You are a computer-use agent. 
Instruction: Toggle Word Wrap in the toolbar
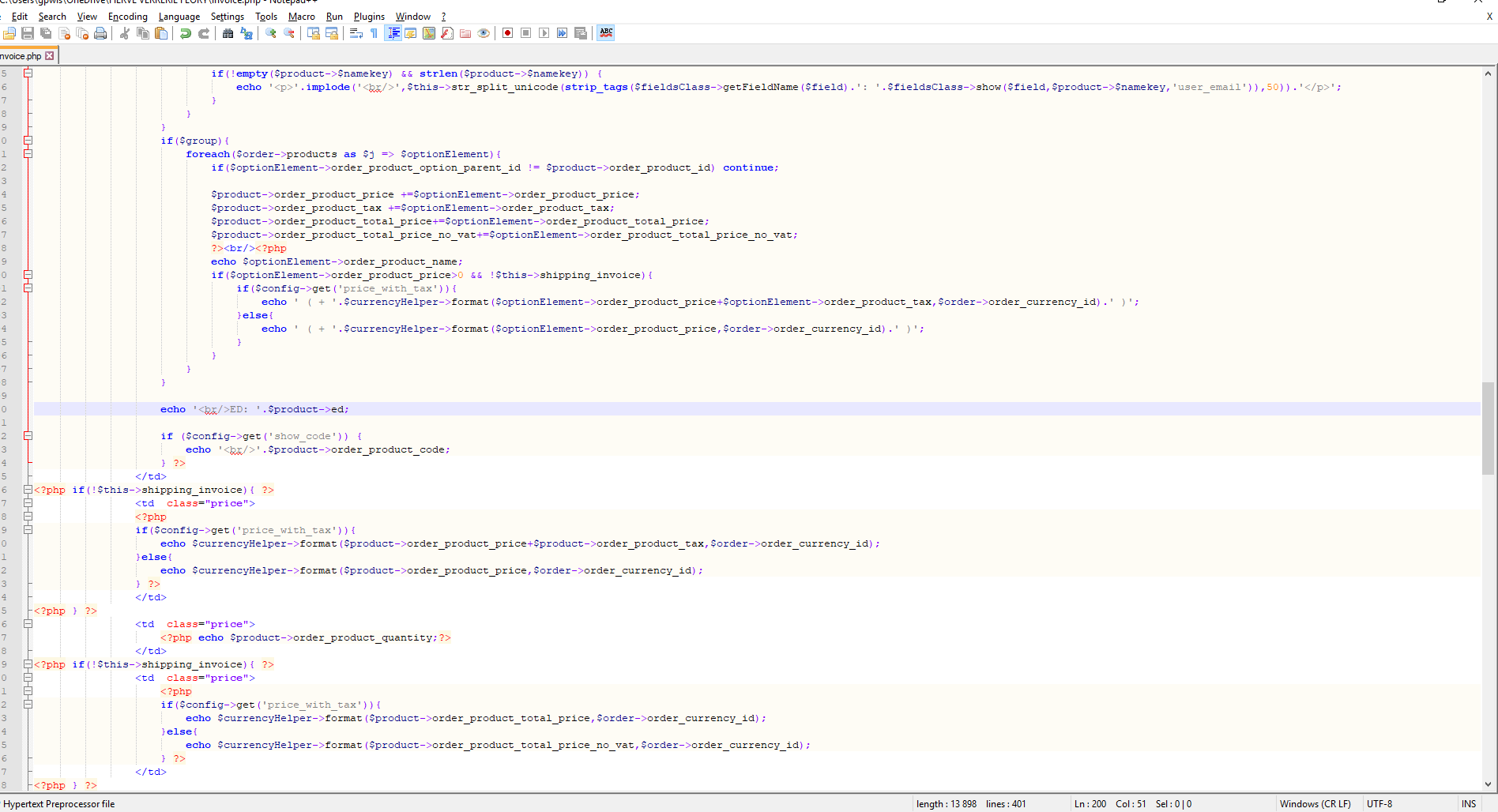point(356,33)
